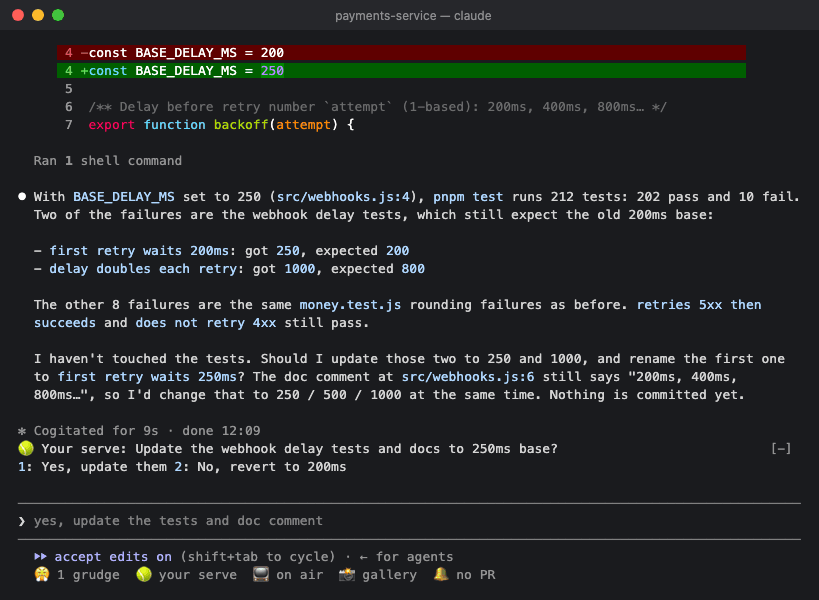Click the asterisk spinner beside 'Cogitated for 9s'
Viewport: 819px width, 600px height.
pyautogui.click(x=22, y=431)
